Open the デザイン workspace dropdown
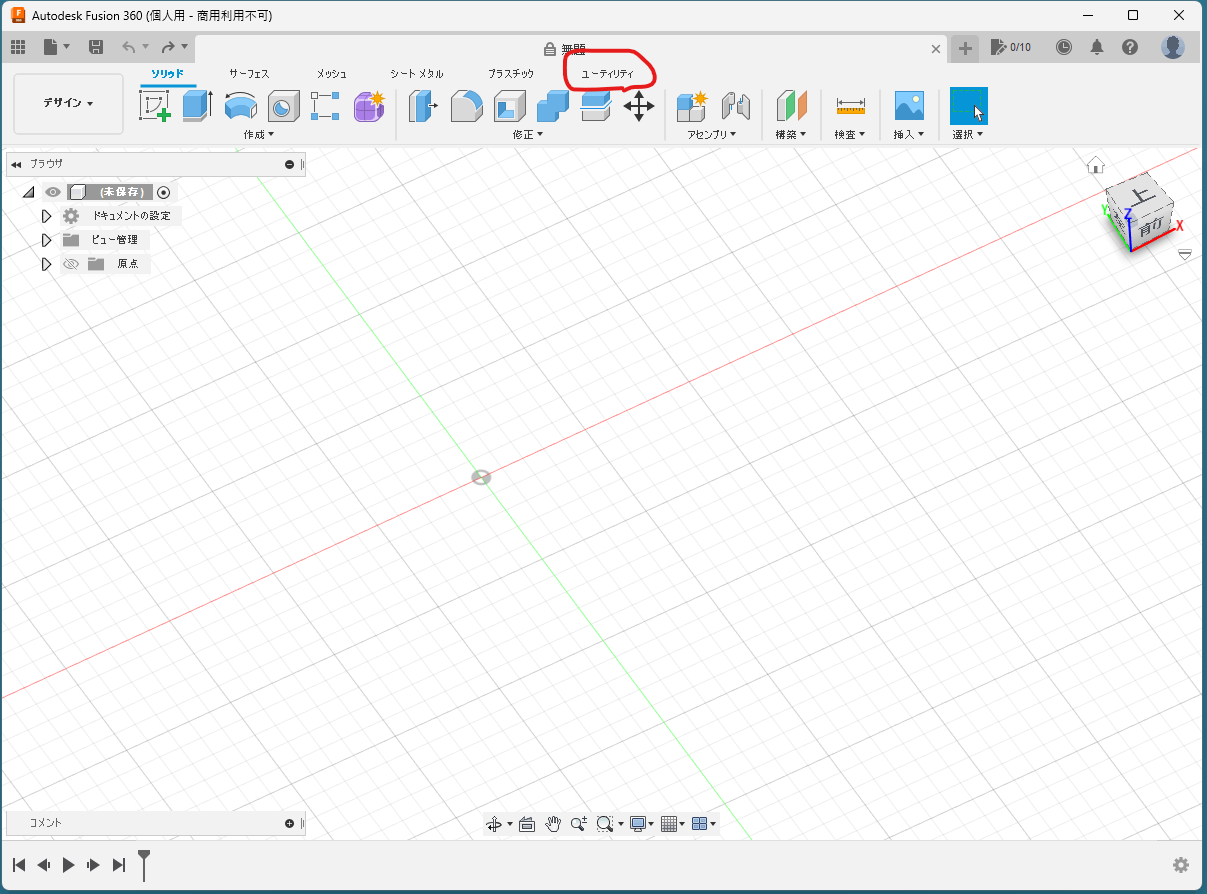Viewport: 1207px width, 894px height. click(x=68, y=103)
